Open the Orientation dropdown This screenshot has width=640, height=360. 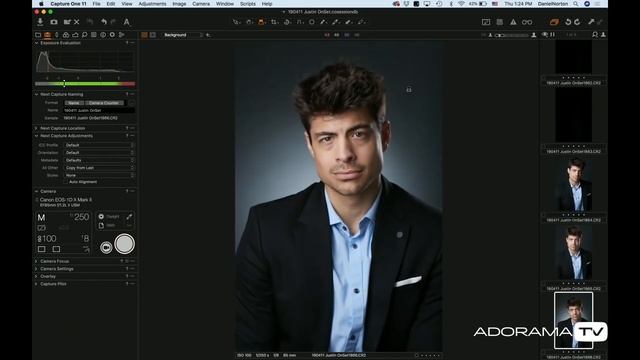pos(99,153)
